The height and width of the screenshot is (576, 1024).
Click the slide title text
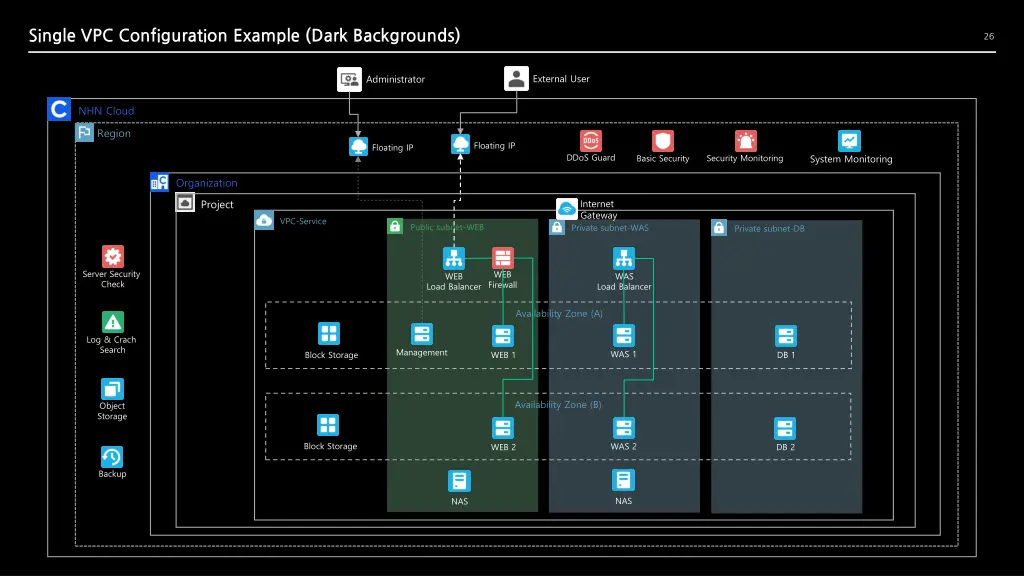point(244,35)
